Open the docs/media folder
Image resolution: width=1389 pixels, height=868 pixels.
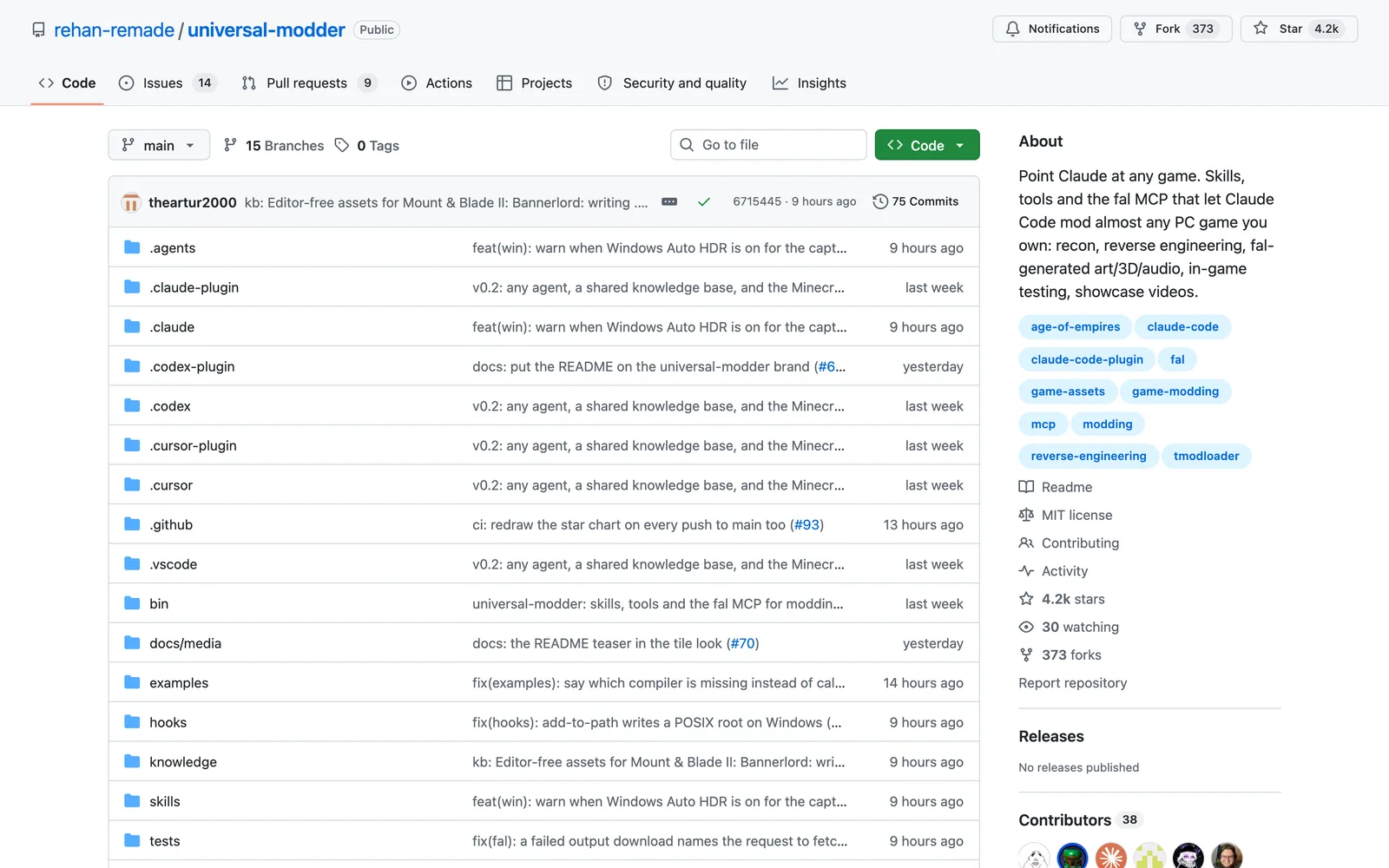[185, 643]
